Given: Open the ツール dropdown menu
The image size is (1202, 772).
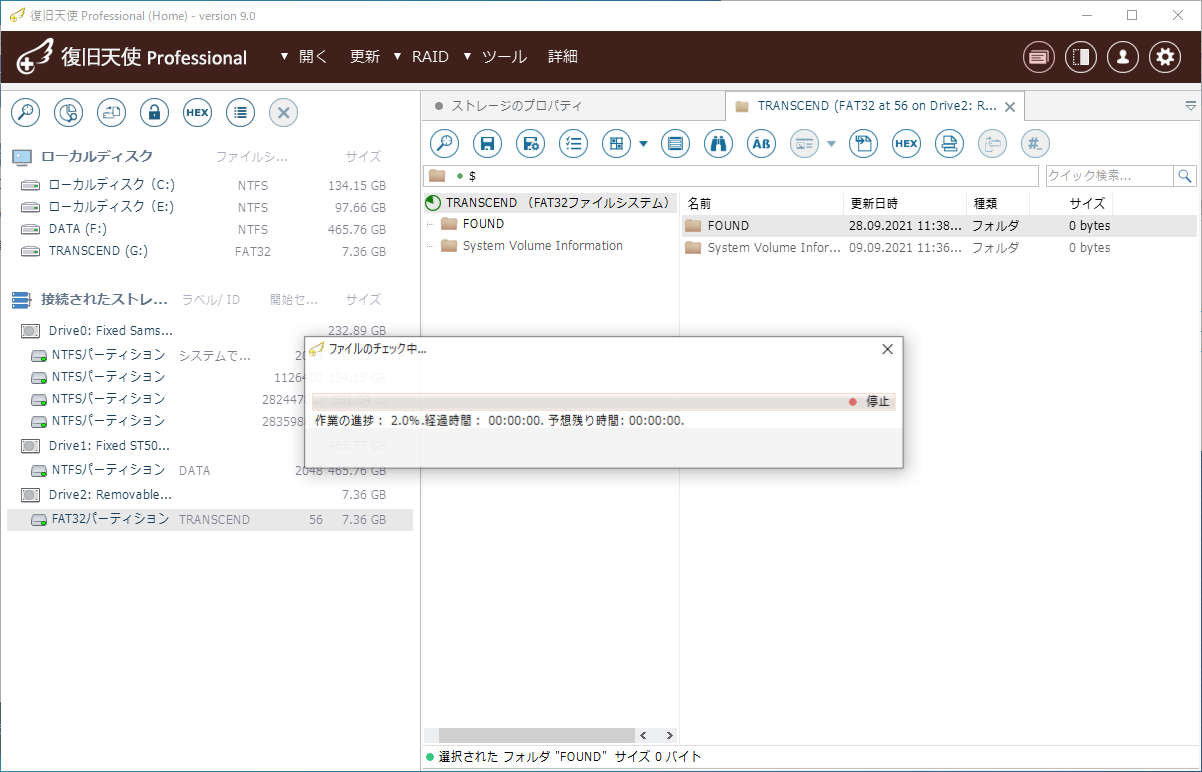Looking at the screenshot, I should pyautogui.click(x=494, y=57).
